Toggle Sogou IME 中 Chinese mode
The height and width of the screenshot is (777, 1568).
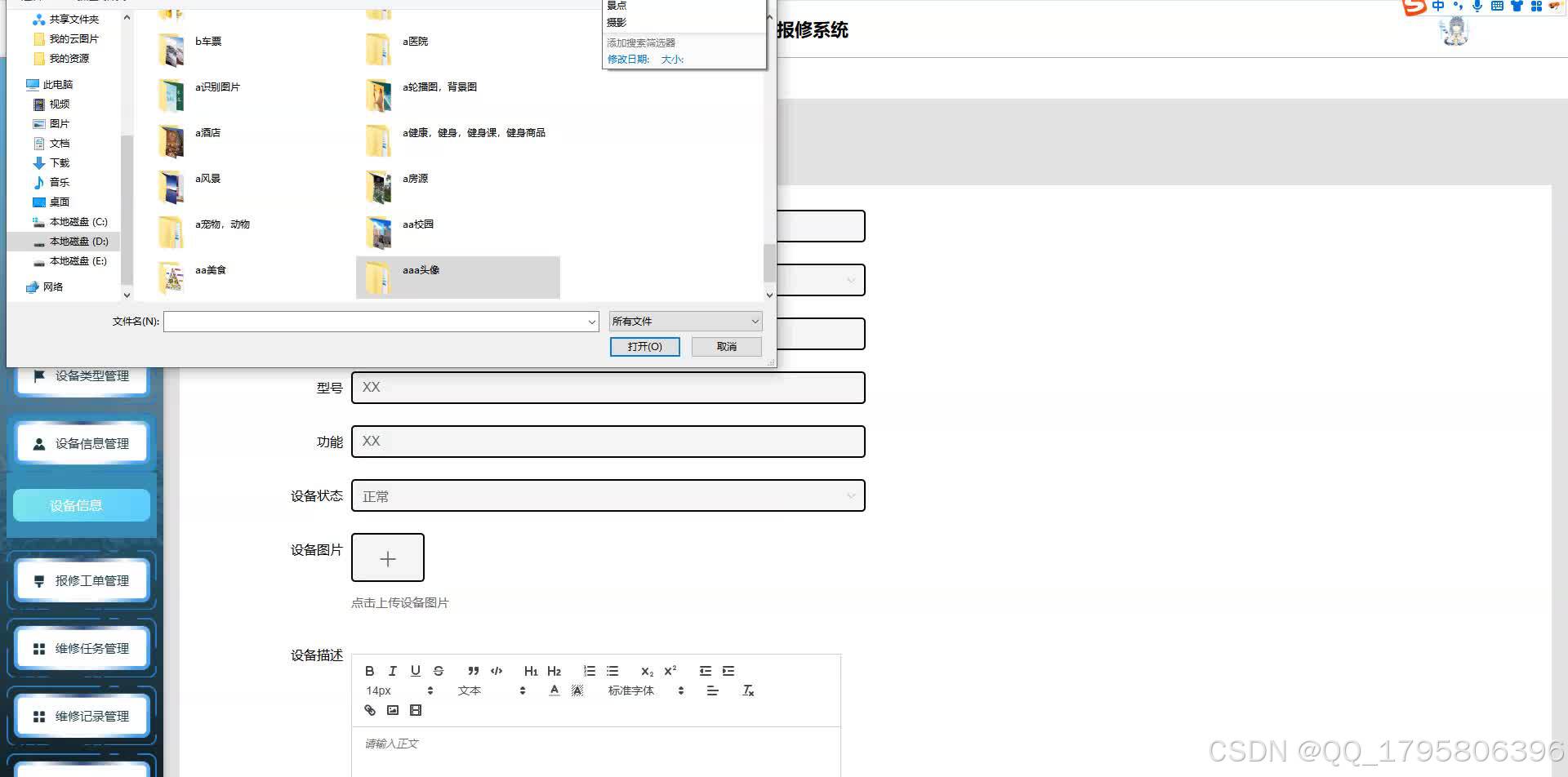click(1438, 7)
